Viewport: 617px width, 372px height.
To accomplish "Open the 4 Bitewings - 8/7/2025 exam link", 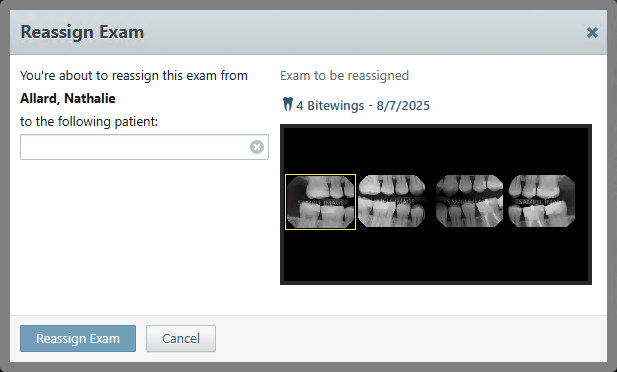I will pyautogui.click(x=363, y=105).
